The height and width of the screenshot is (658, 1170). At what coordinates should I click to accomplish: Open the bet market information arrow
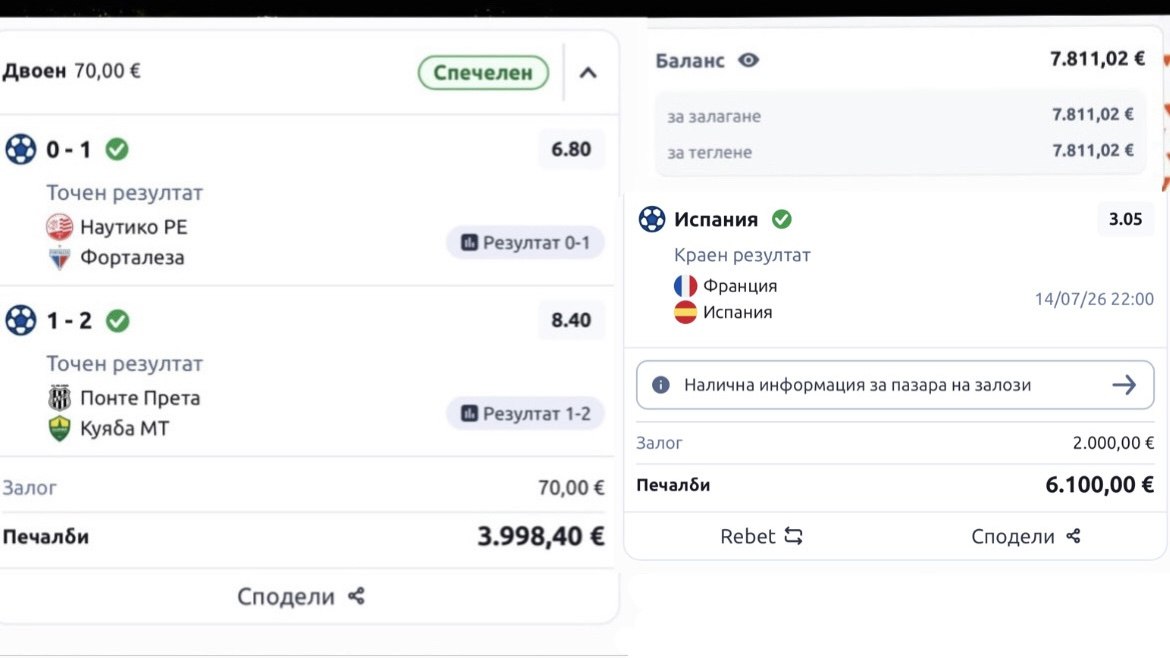coord(1124,385)
